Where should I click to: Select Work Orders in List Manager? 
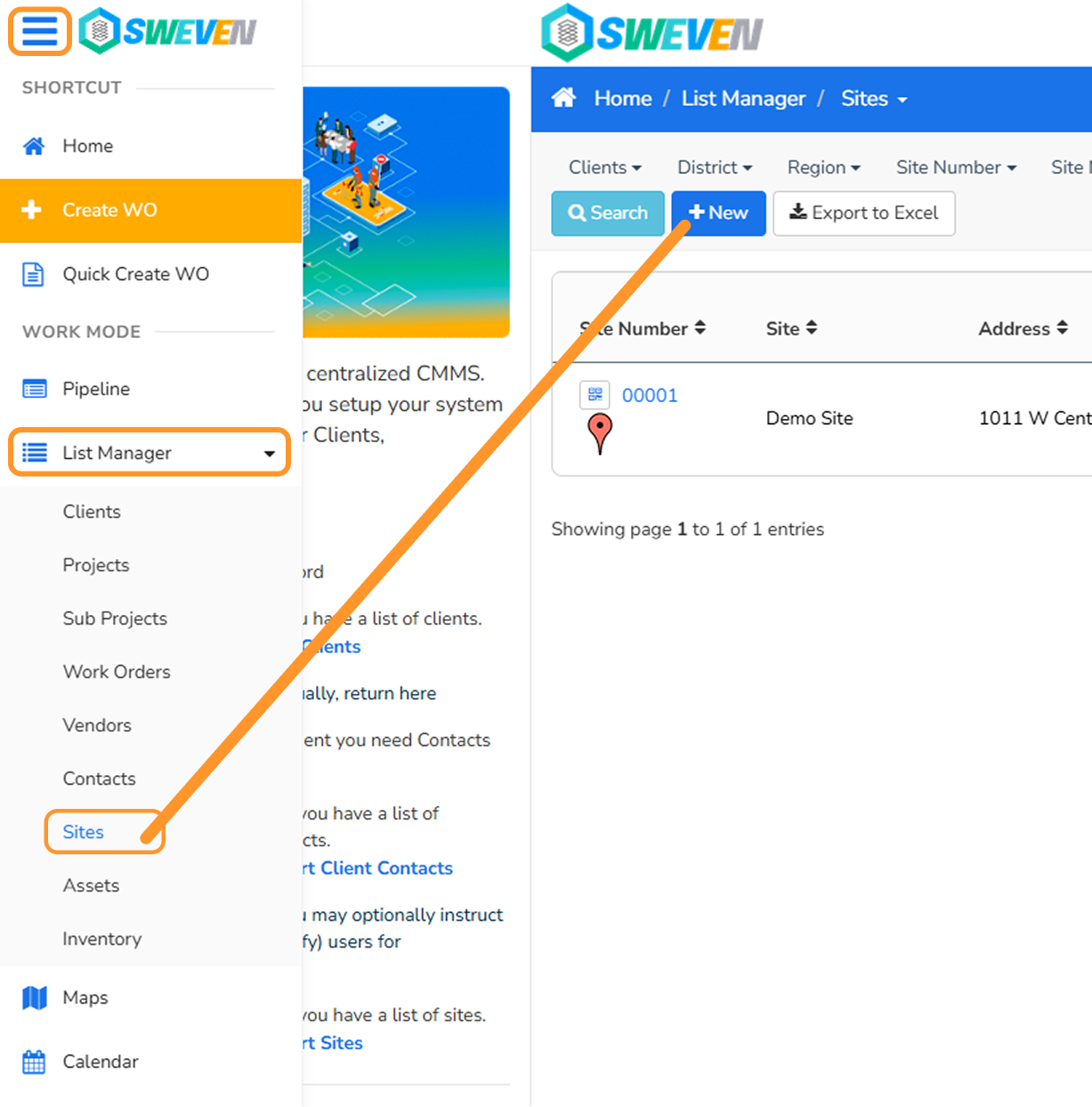pyautogui.click(x=117, y=672)
